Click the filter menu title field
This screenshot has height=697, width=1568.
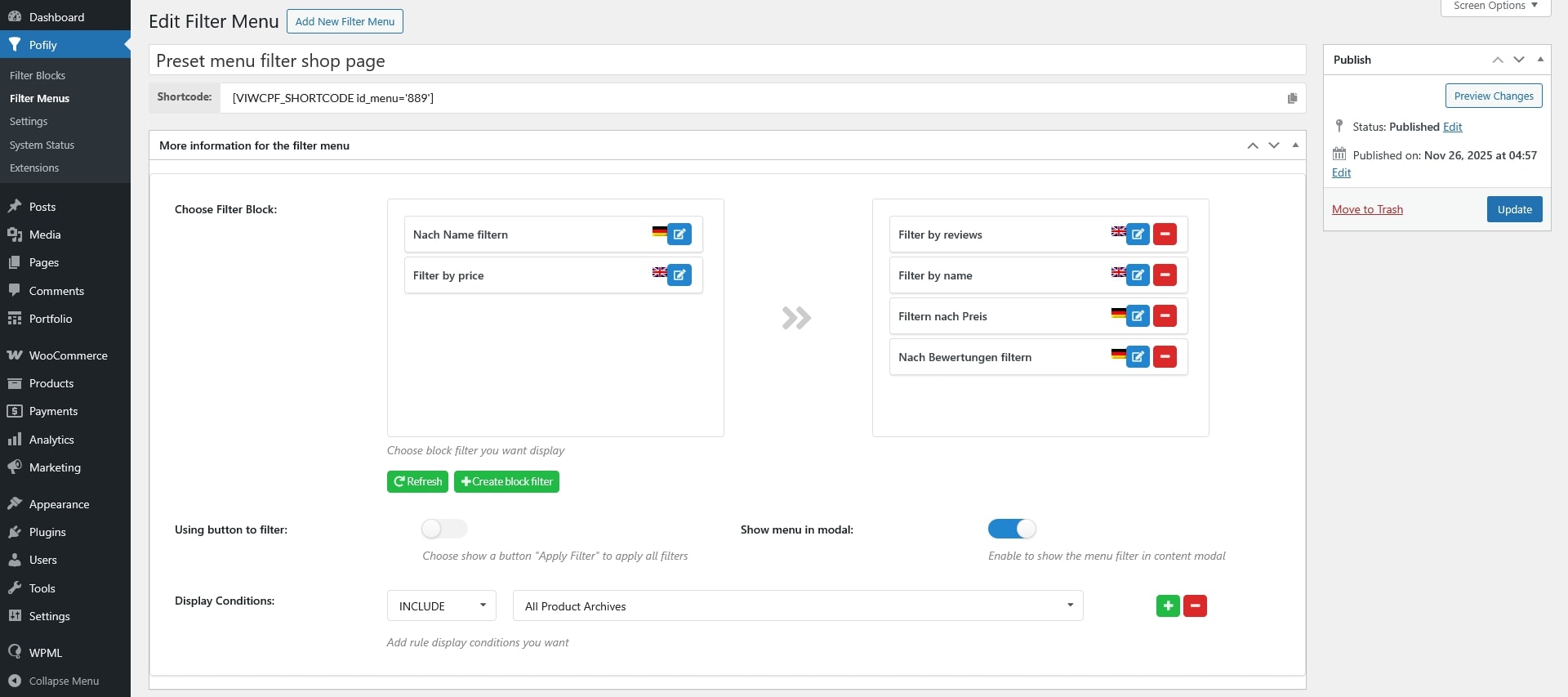click(x=727, y=61)
